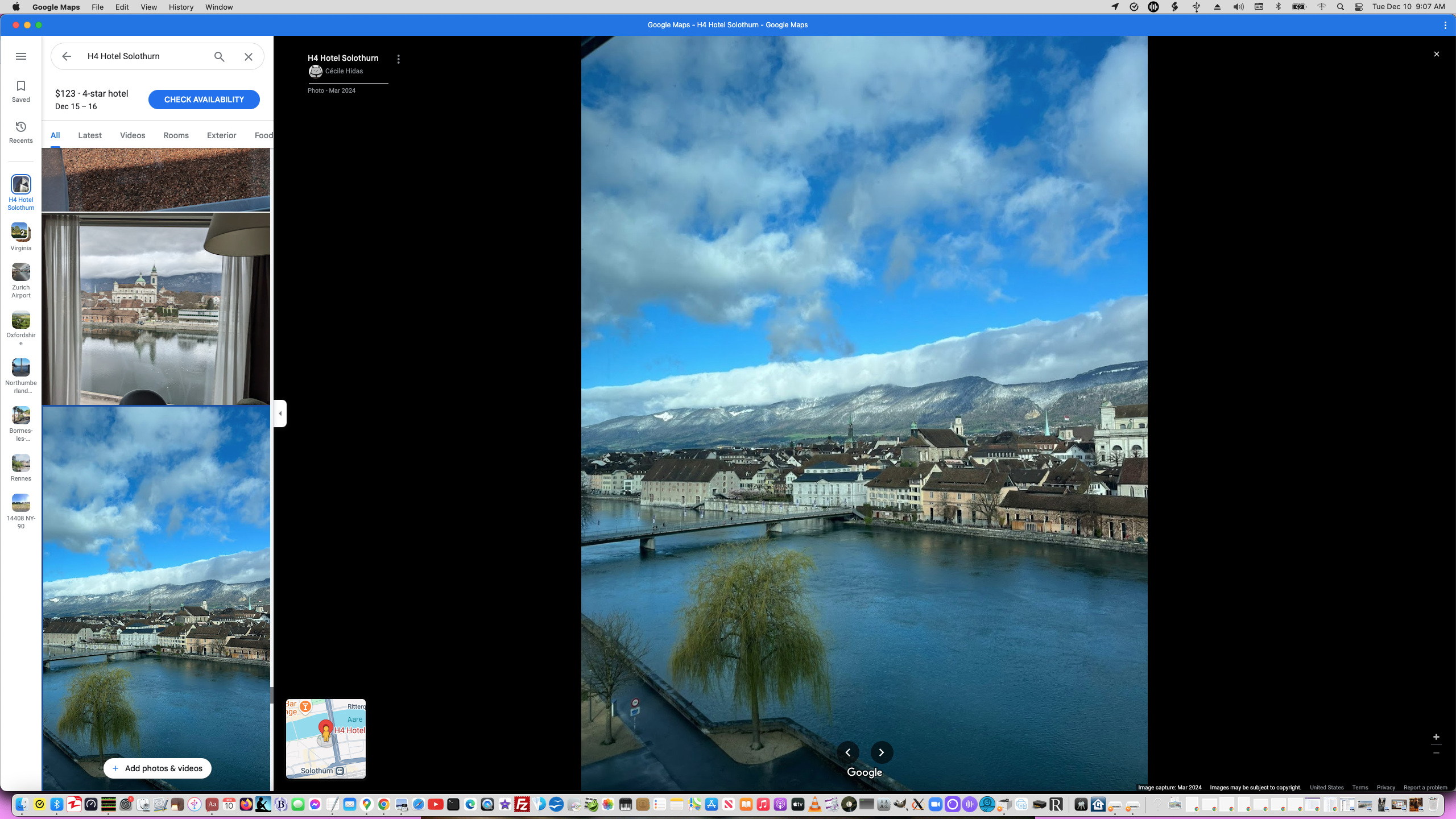1456x819 pixels.
Task: Open Cécile Hidas's profile link
Action: click(344, 71)
